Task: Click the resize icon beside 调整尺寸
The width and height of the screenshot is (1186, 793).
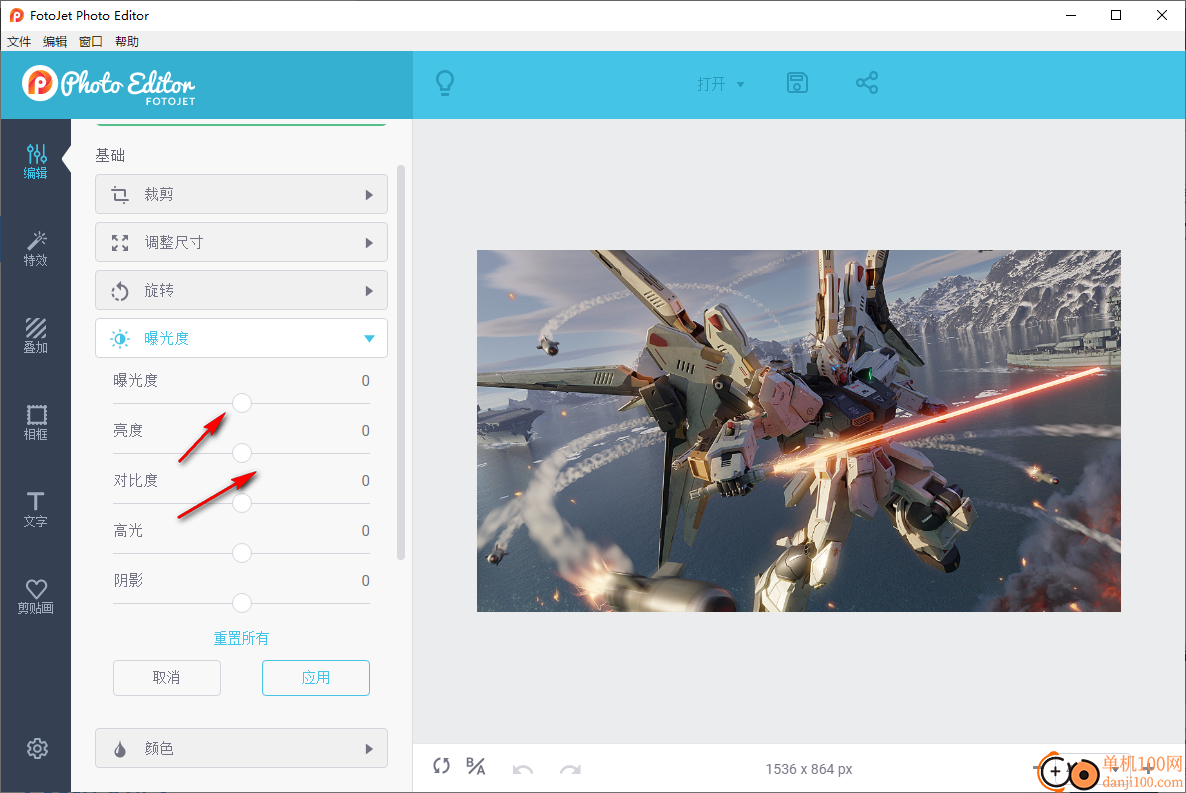Action: tap(120, 243)
